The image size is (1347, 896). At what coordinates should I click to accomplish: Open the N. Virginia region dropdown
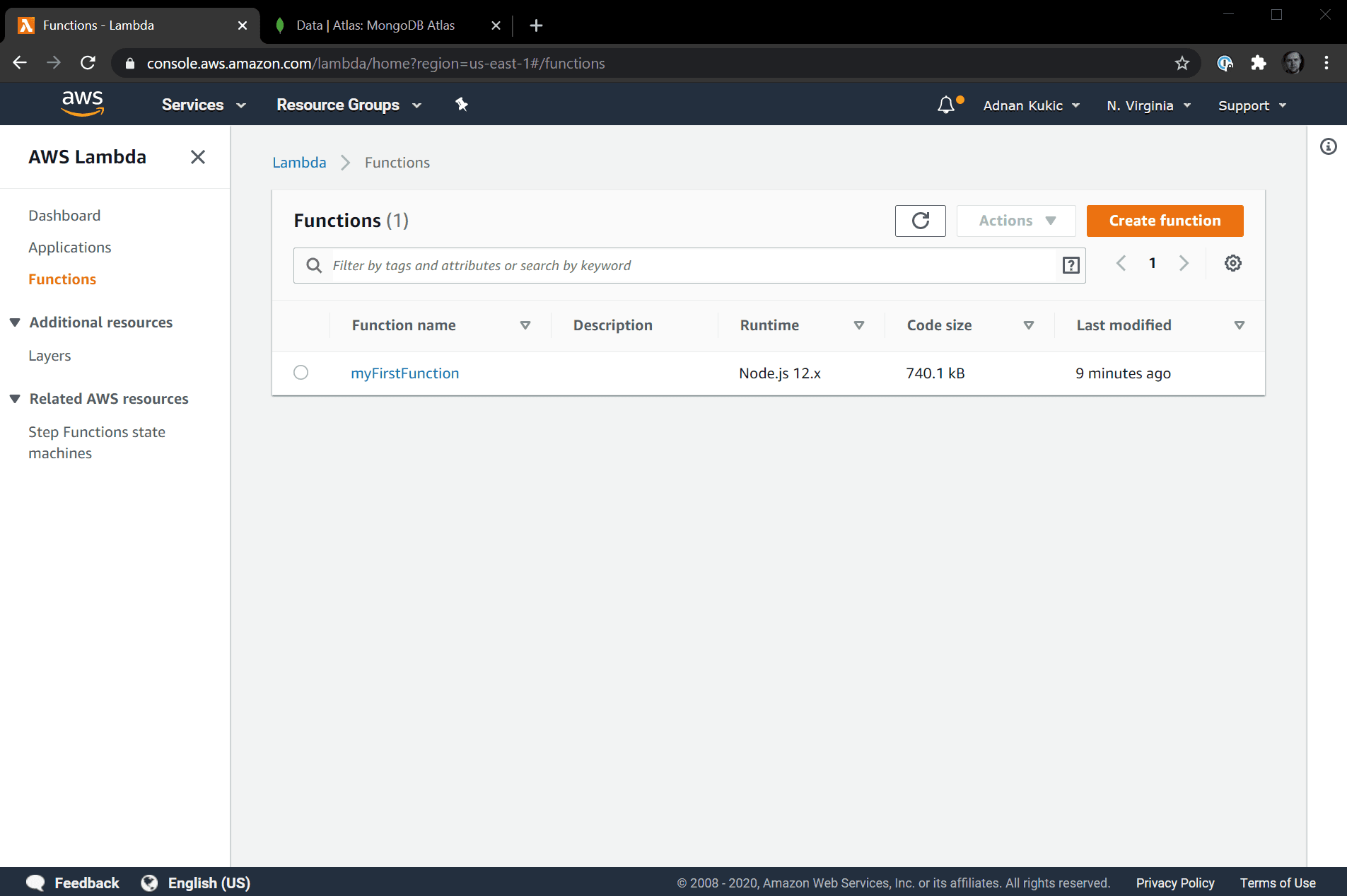tap(1148, 106)
